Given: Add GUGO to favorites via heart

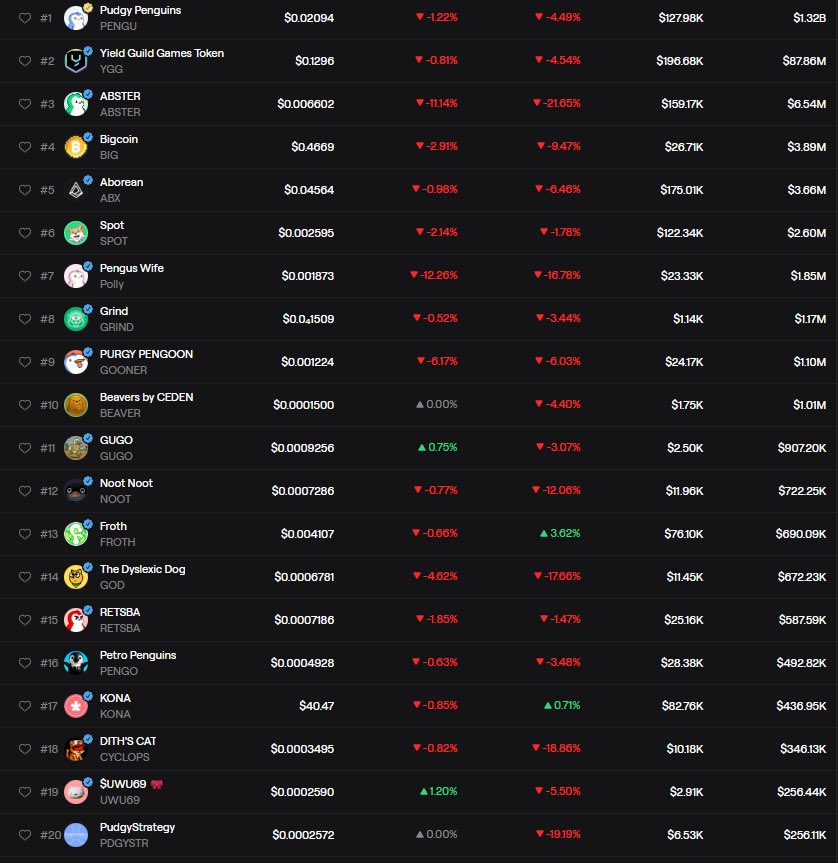Looking at the screenshot, I should [x=25, y=448].
